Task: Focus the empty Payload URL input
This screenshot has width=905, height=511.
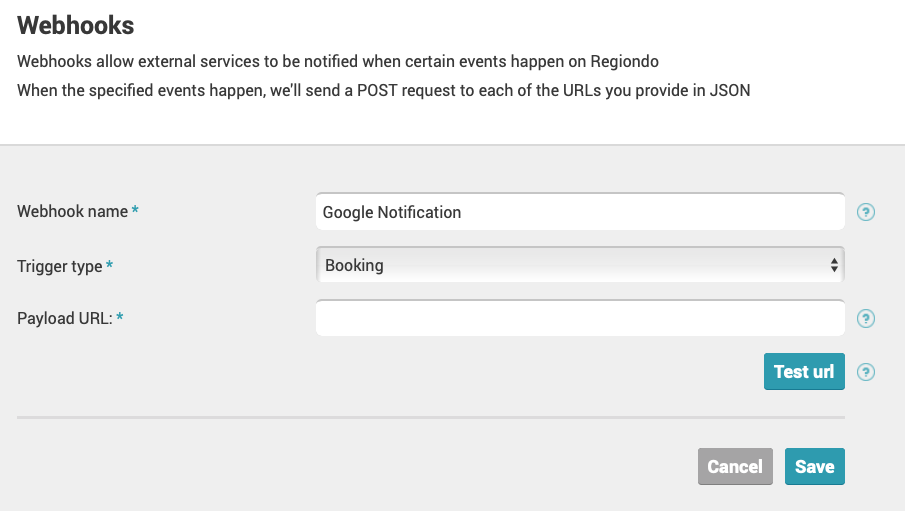Action: pyautogui.click(x=580, y=318)
